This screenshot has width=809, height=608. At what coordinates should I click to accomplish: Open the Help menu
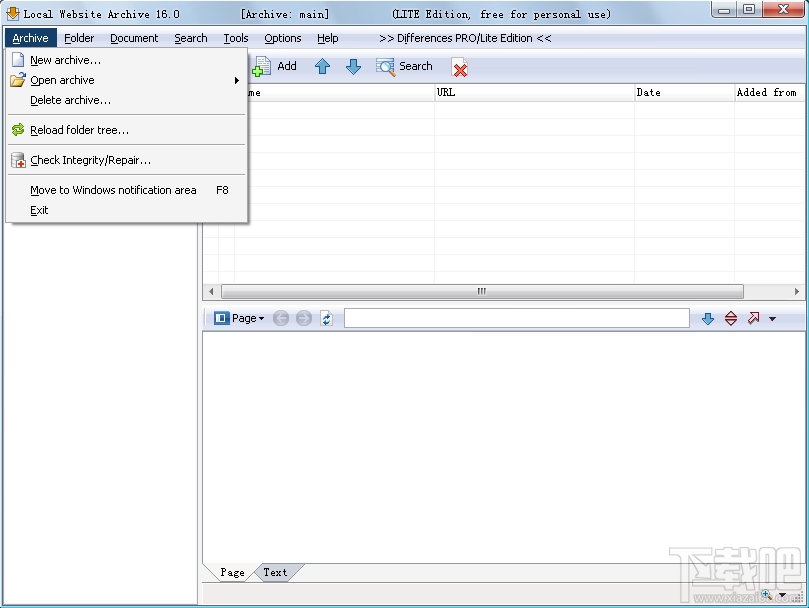(x=328, y=38)
